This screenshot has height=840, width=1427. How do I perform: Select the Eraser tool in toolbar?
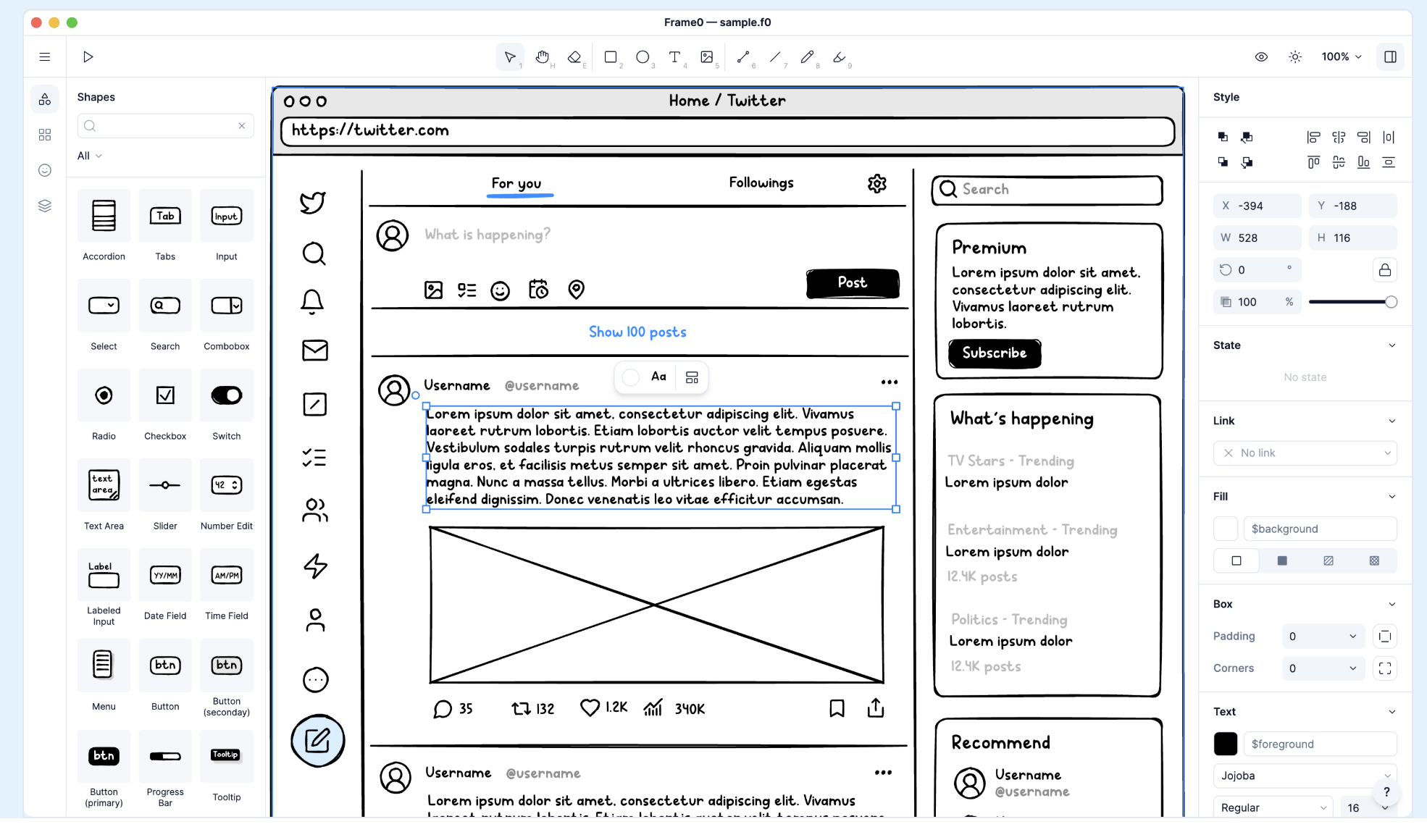(x=574, y=57)
